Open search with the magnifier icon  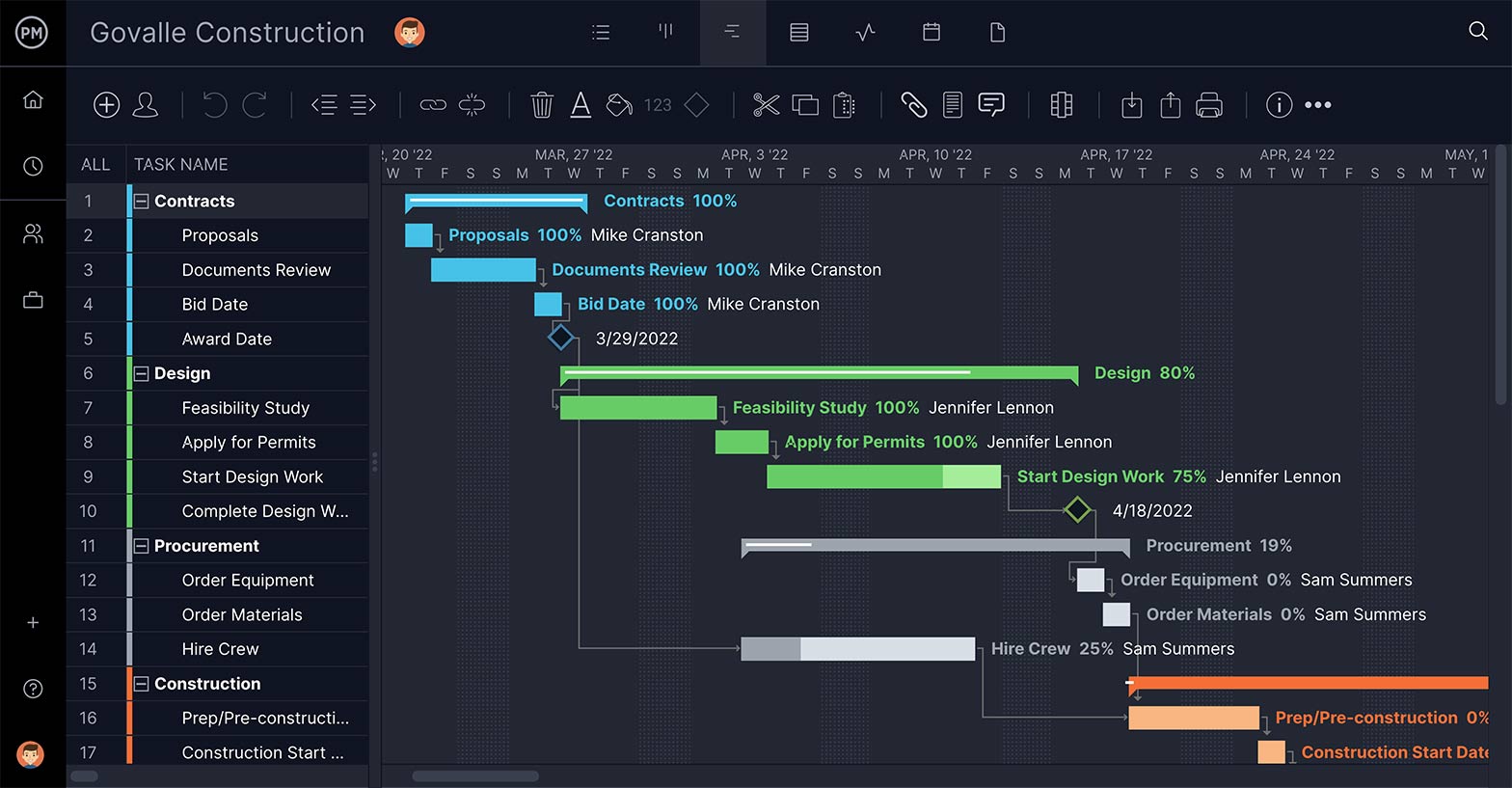point(1477,31)
